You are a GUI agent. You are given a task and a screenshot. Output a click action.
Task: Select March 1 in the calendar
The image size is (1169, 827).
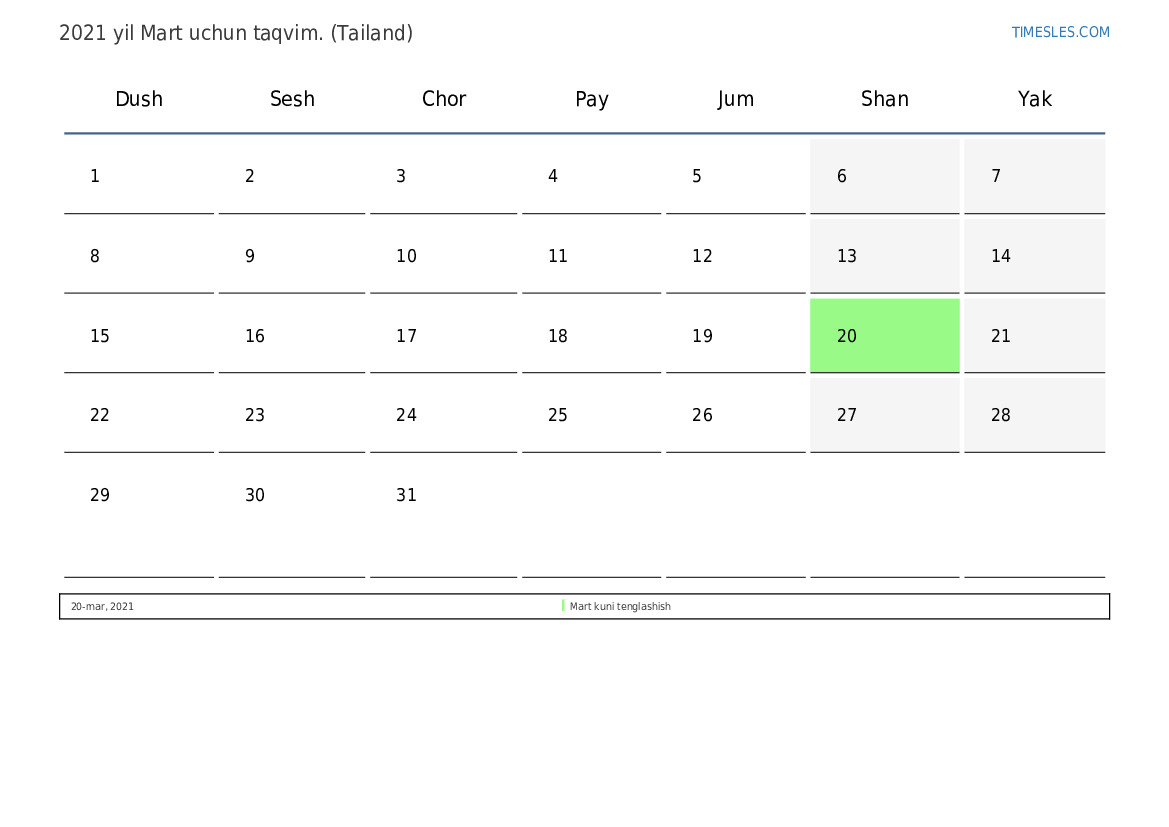coord(96,177)
